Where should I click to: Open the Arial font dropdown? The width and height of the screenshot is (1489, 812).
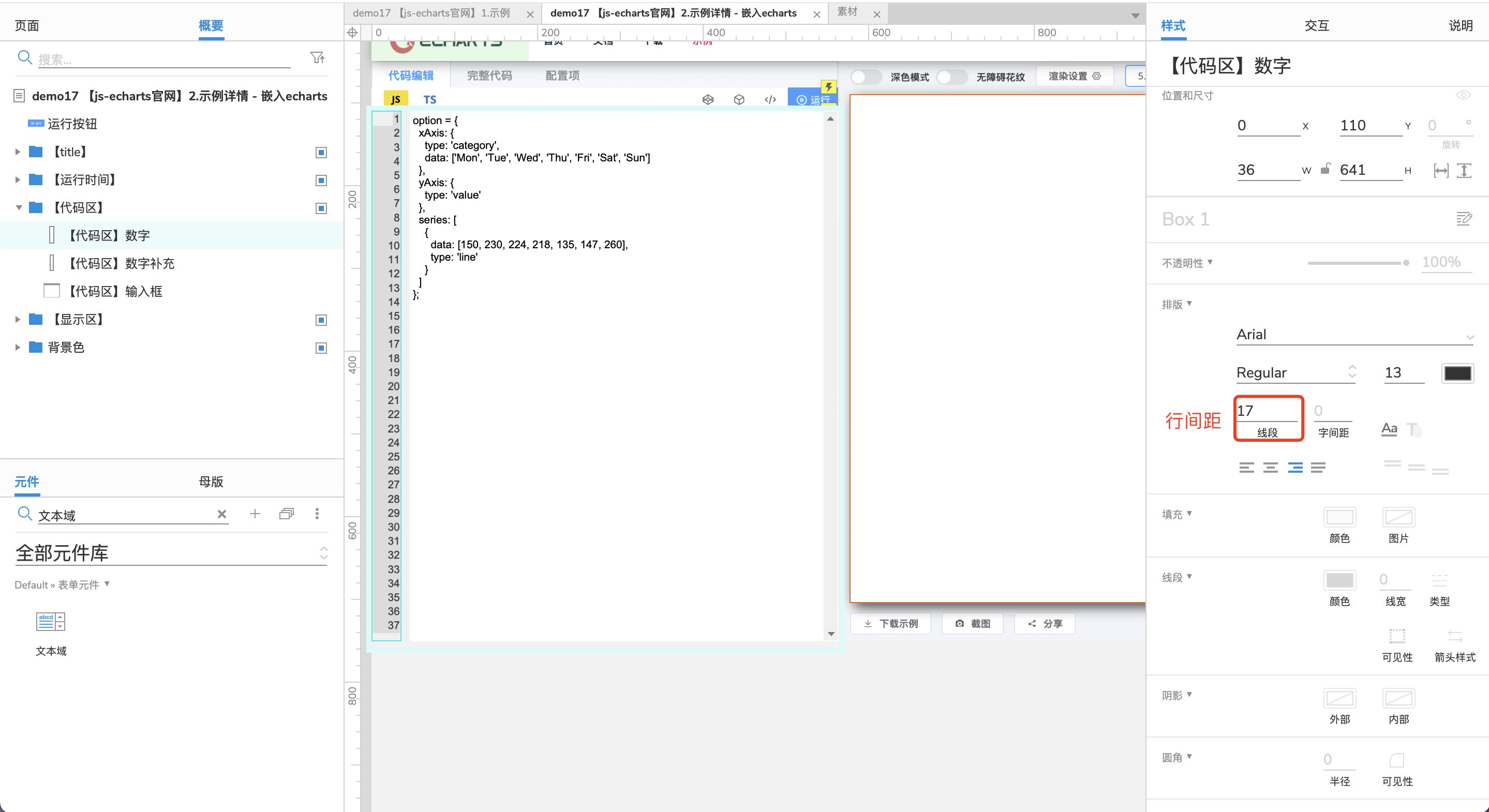[1354, 335]
